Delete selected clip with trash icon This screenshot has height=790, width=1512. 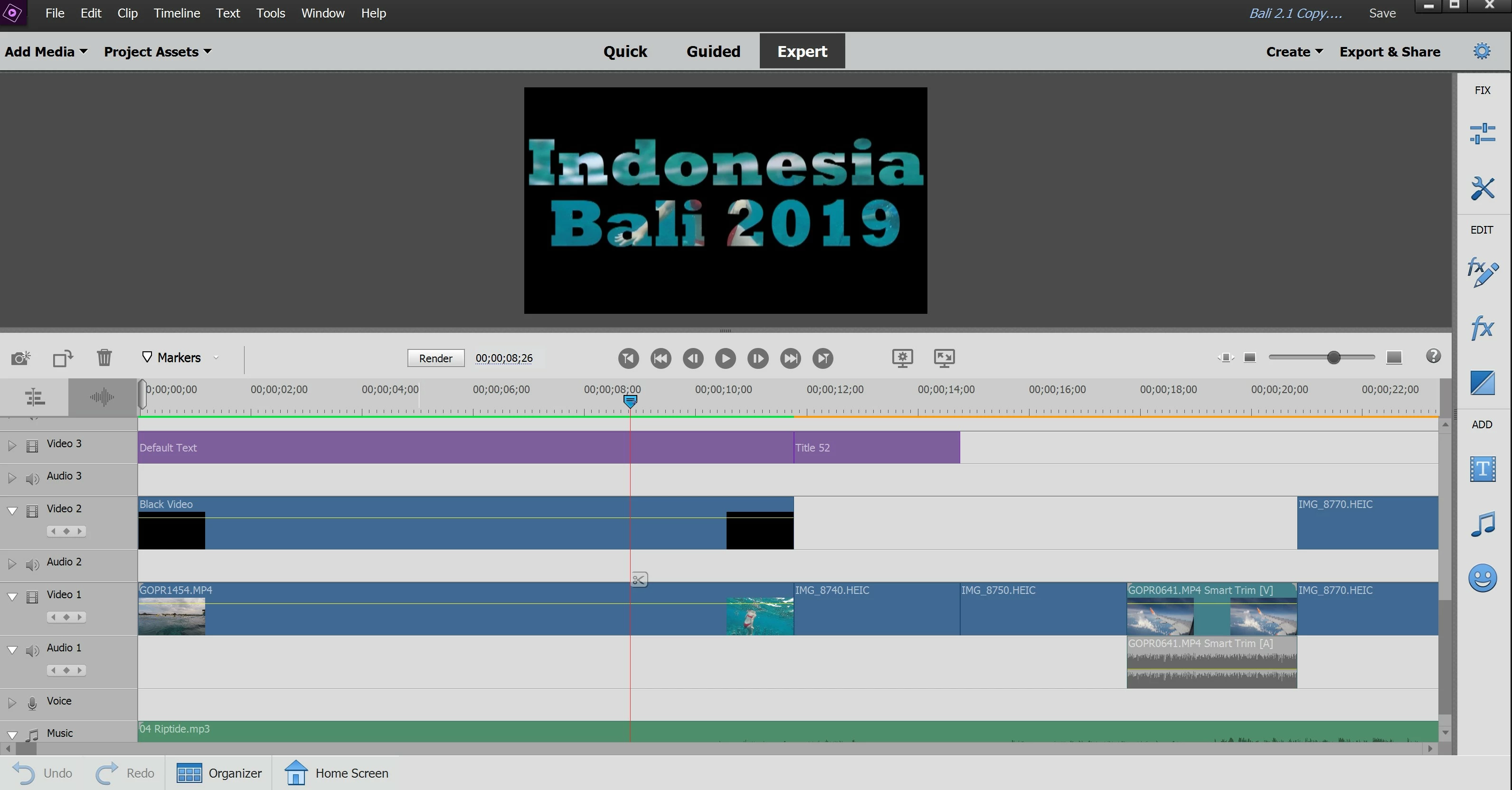(104, 357)
